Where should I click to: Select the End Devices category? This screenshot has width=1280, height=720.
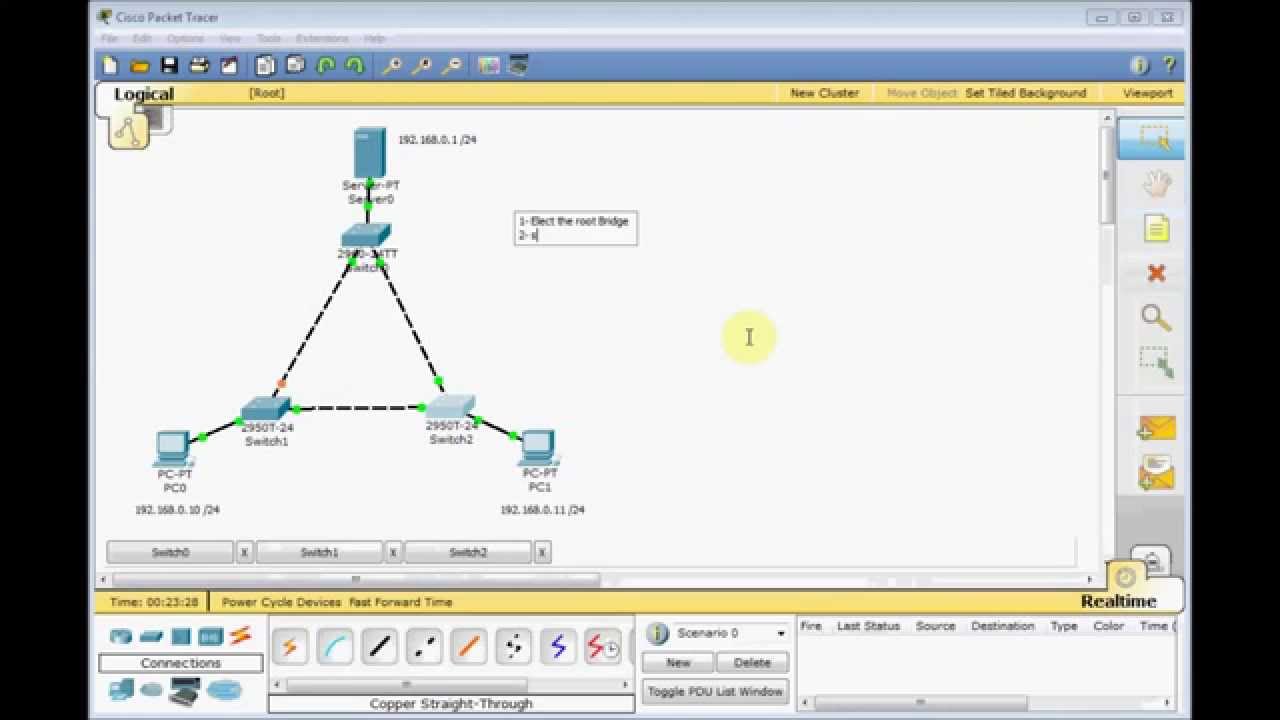[121, 689]
